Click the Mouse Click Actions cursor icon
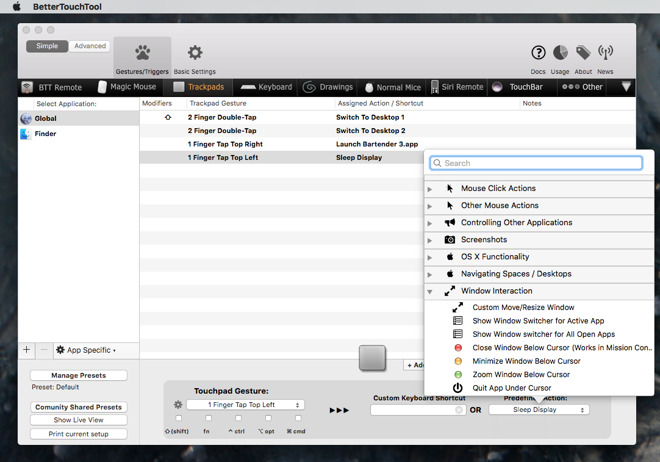The height and width of the screenshot is (462, 660). (450, 189)
